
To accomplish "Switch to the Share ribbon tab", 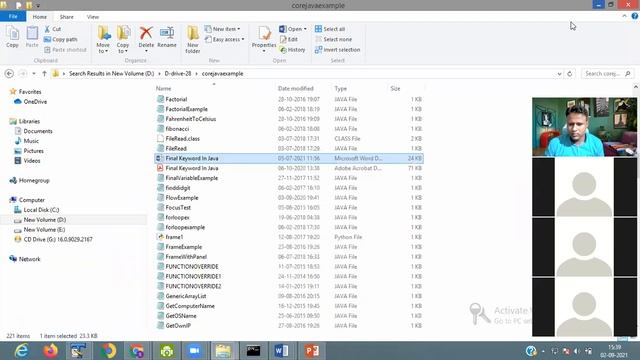I will pos(67,17).
